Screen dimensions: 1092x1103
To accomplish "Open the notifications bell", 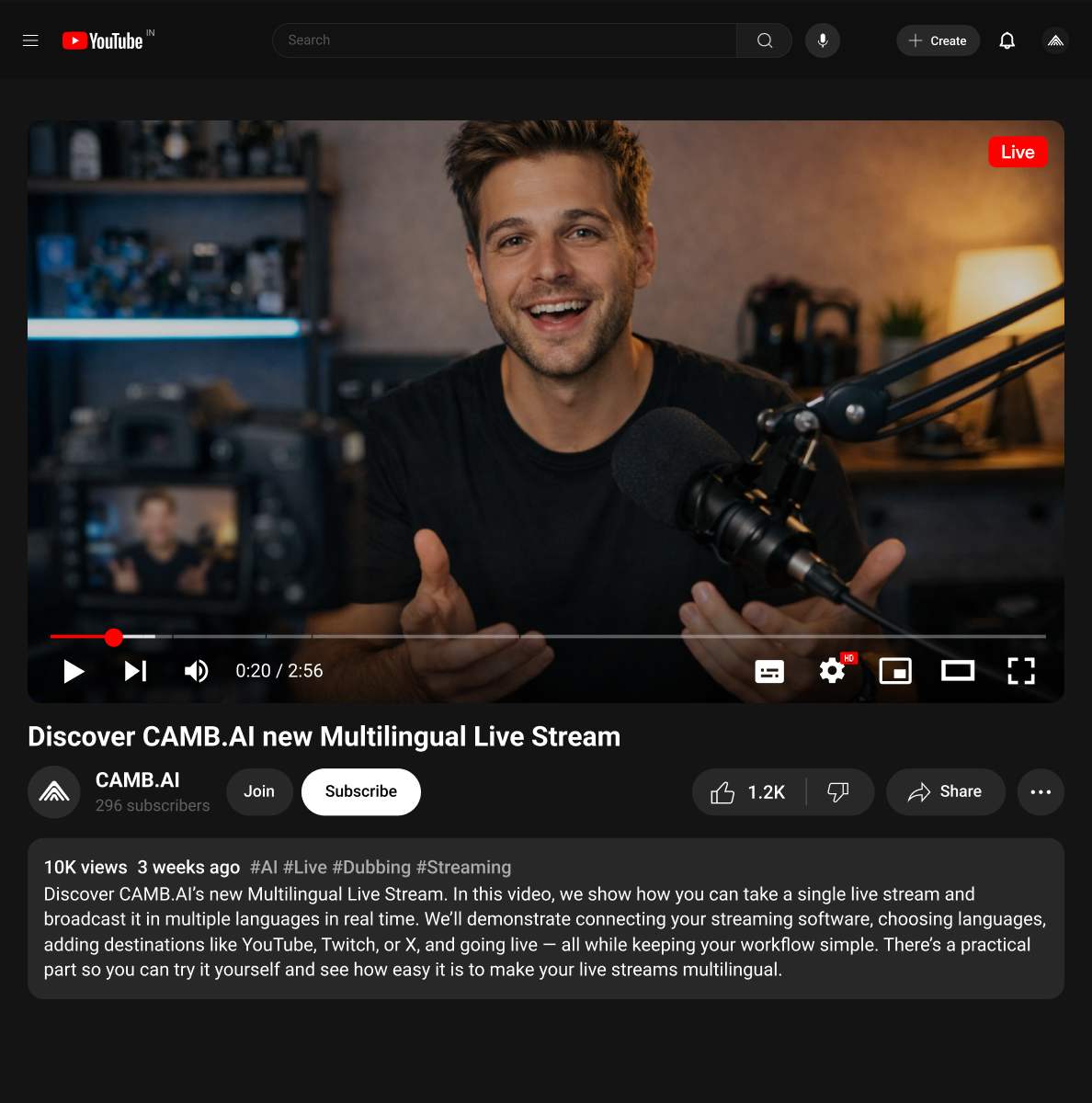I will coord(1007,40).
